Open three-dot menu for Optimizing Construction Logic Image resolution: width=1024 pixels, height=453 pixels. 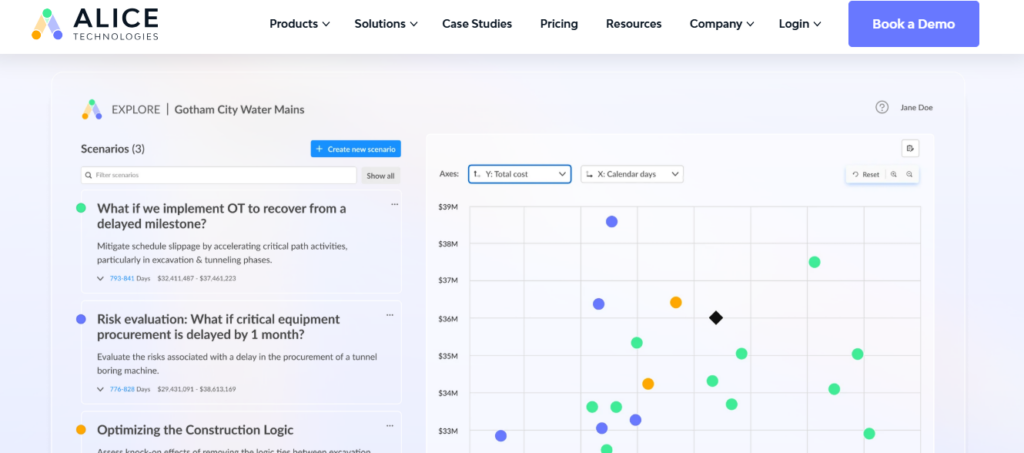[390, 426]
